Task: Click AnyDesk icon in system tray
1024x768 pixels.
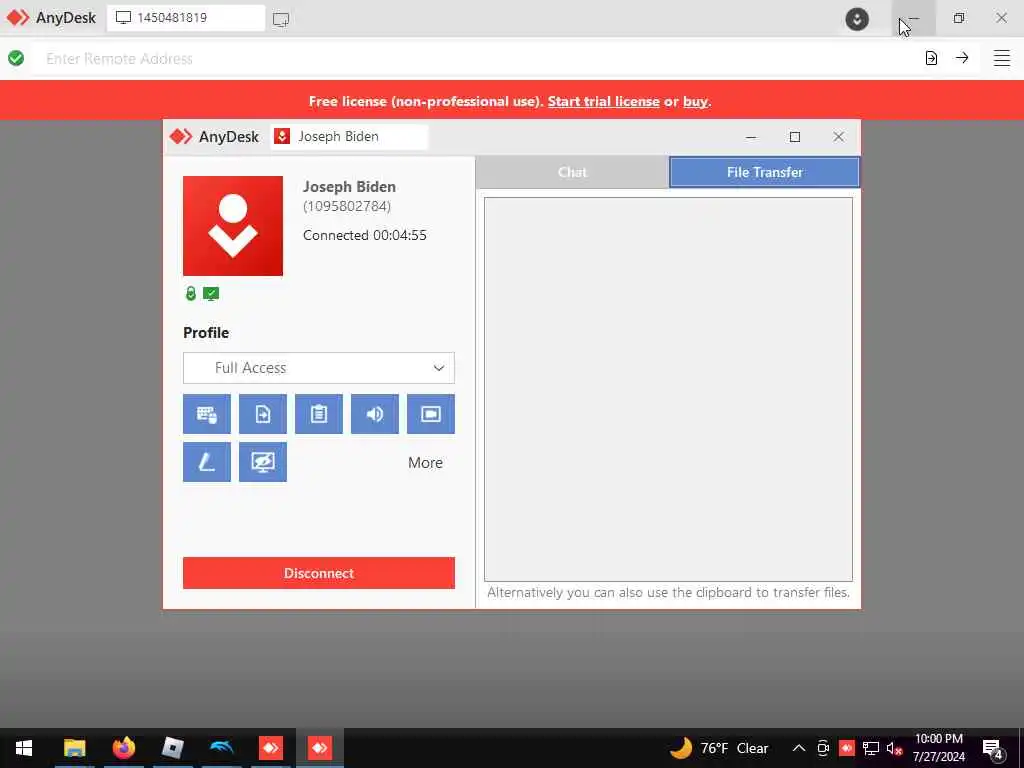Action: pyautogui.click(x=847, y=748)
